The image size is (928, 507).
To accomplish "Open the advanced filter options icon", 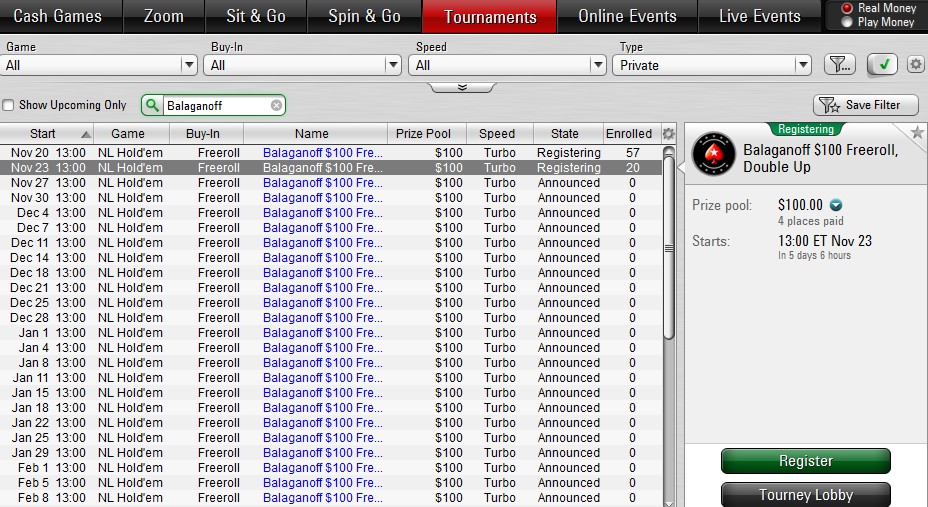I will (x=839, y=65).
